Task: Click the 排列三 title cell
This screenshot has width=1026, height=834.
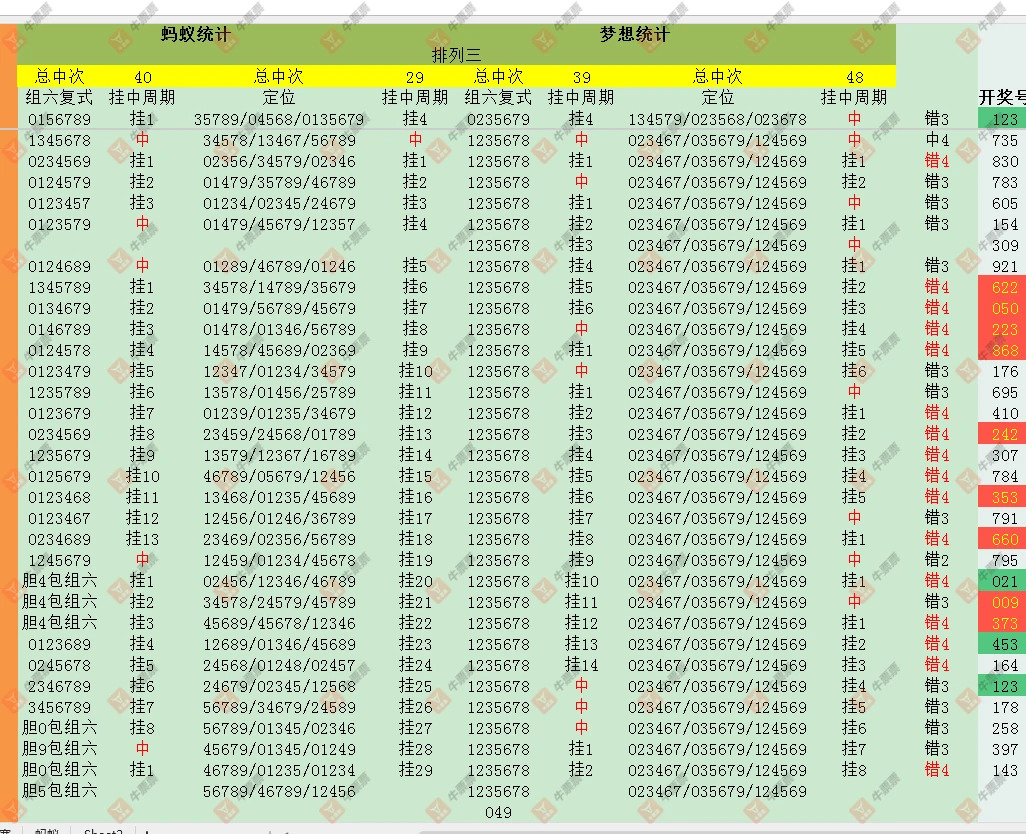Action: point(456,55)
